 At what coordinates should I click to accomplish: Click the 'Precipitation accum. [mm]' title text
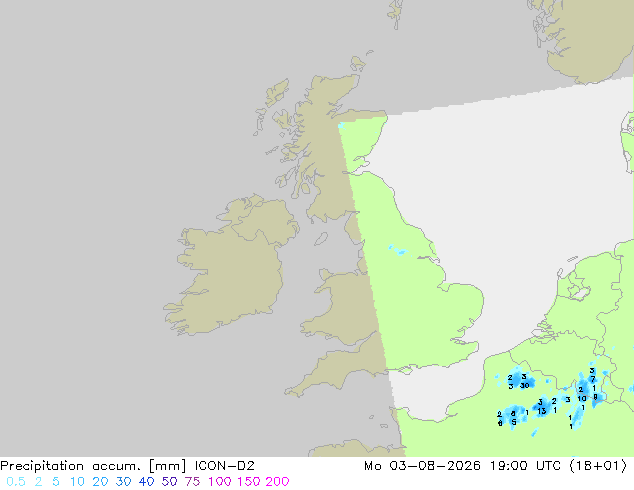(93, 466)
